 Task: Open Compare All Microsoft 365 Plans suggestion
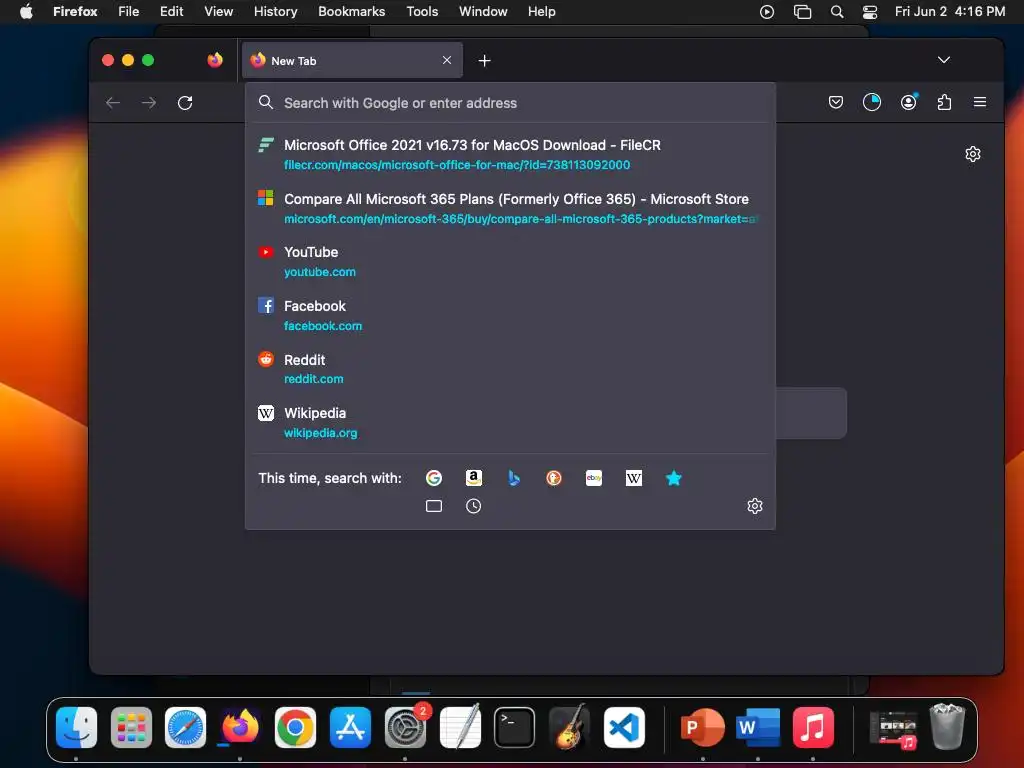511,208
